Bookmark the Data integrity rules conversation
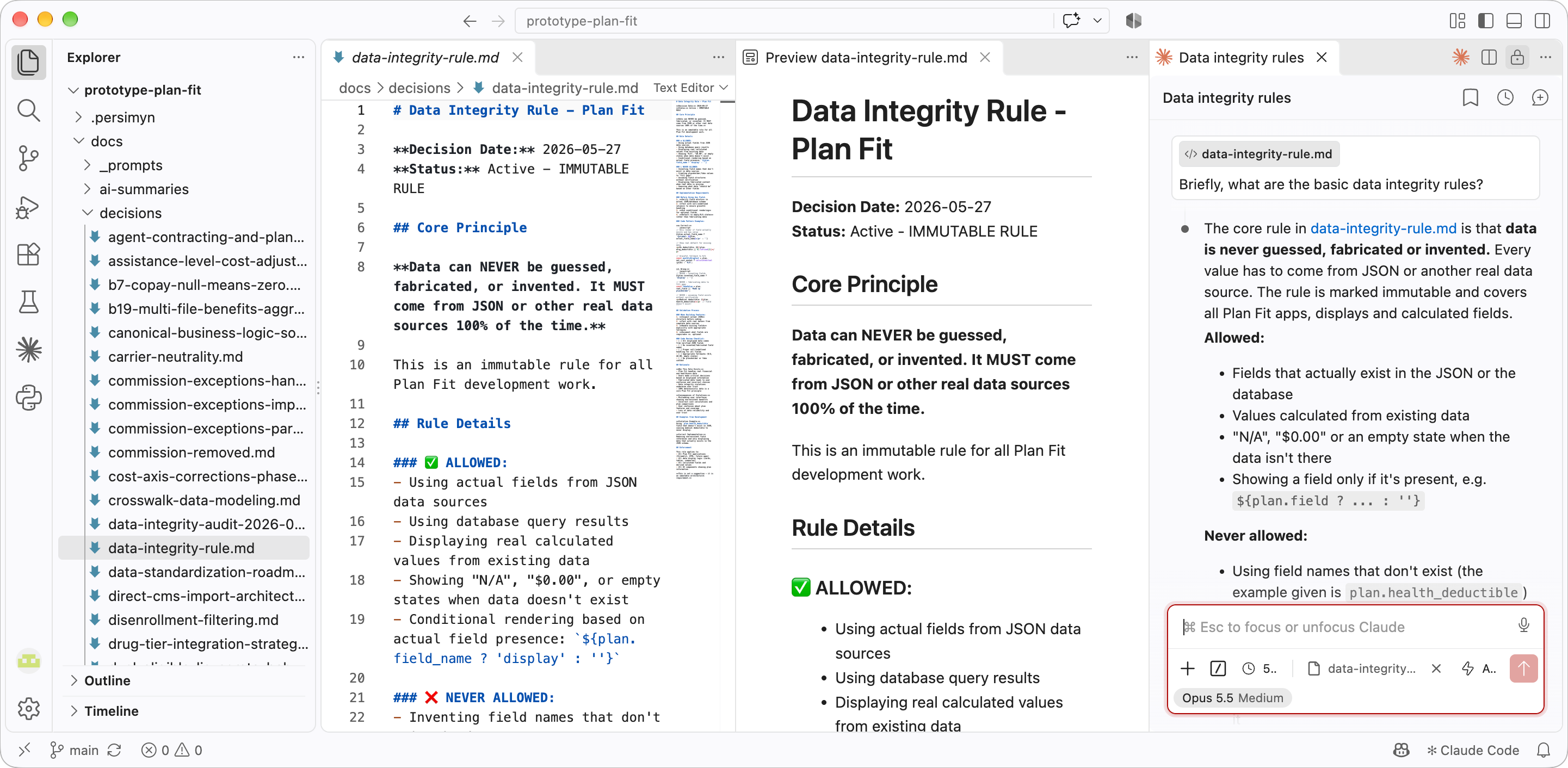1568x768 pixels. [x=1471, y=97]
